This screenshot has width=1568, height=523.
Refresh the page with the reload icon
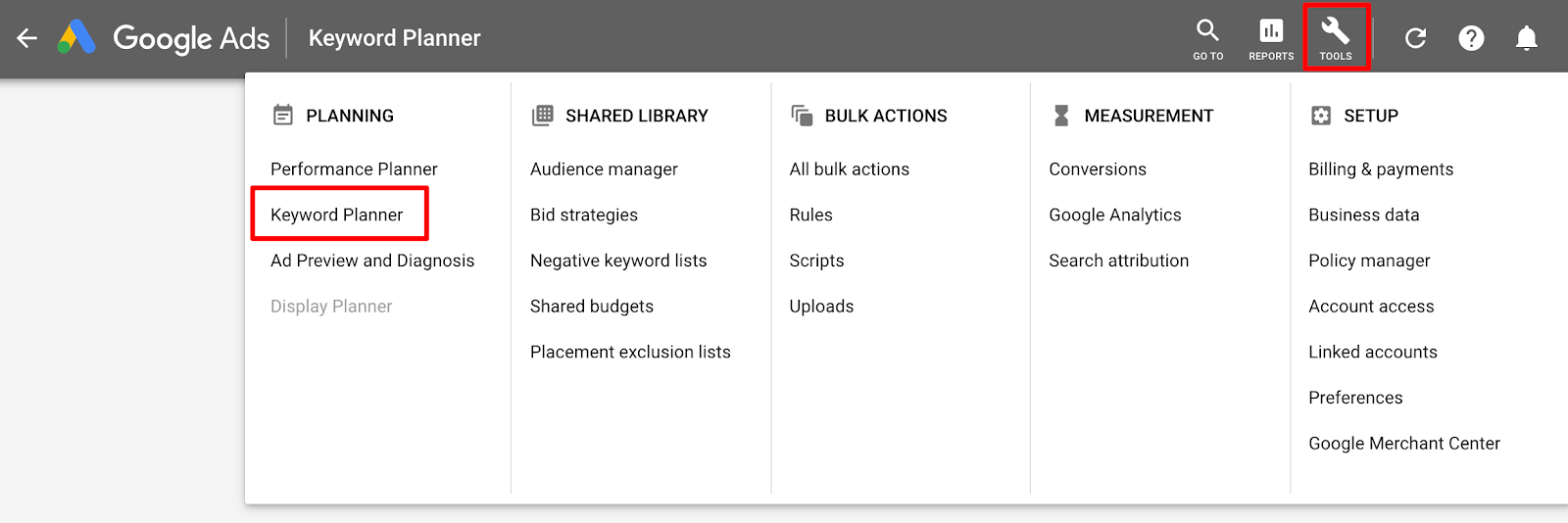[1415, 38]
